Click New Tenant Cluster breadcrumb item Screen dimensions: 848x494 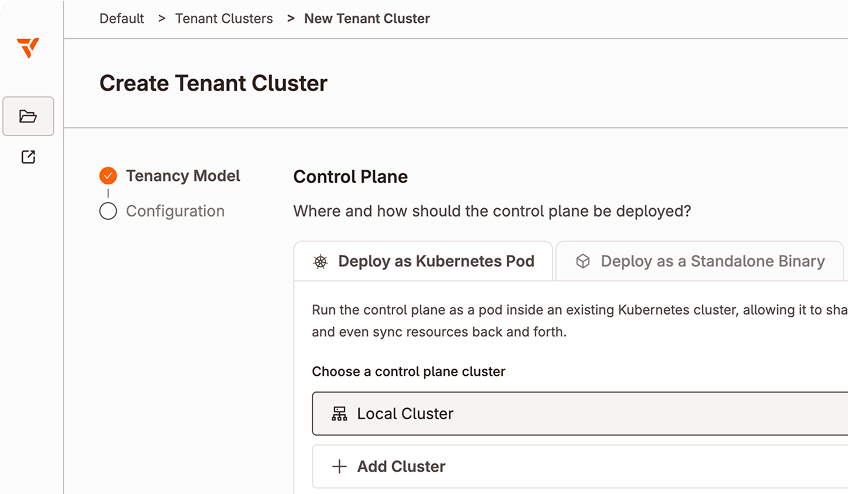[367, 18]
